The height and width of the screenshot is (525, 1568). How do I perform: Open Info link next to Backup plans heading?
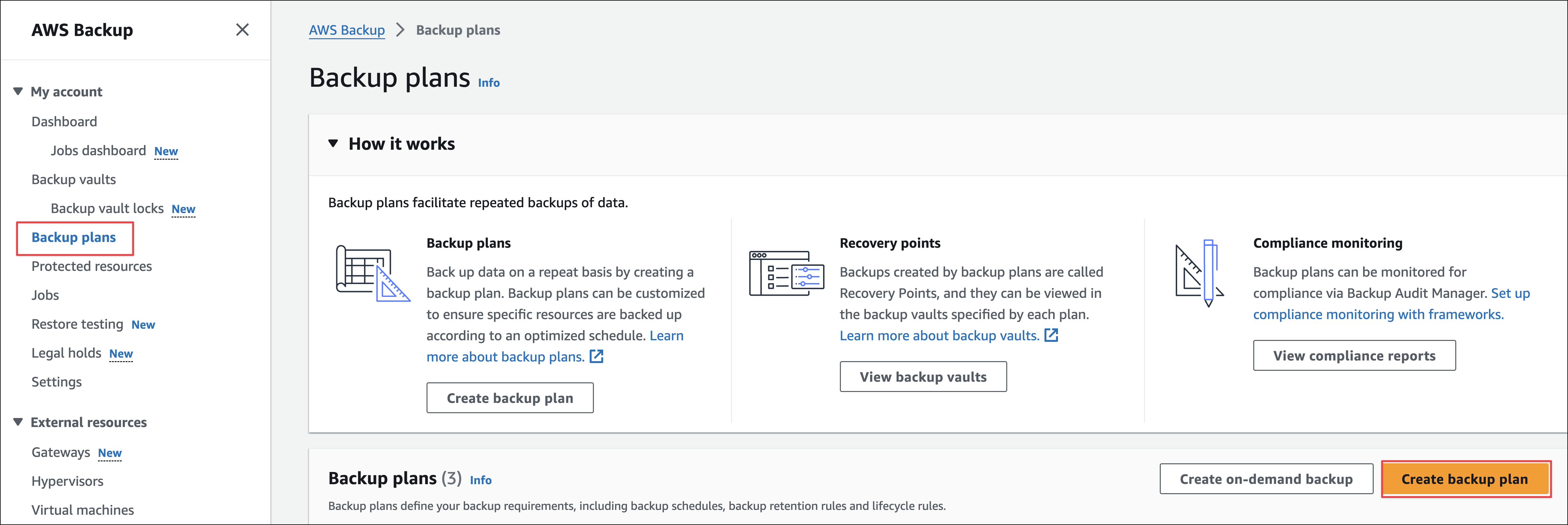pos(488,83)
